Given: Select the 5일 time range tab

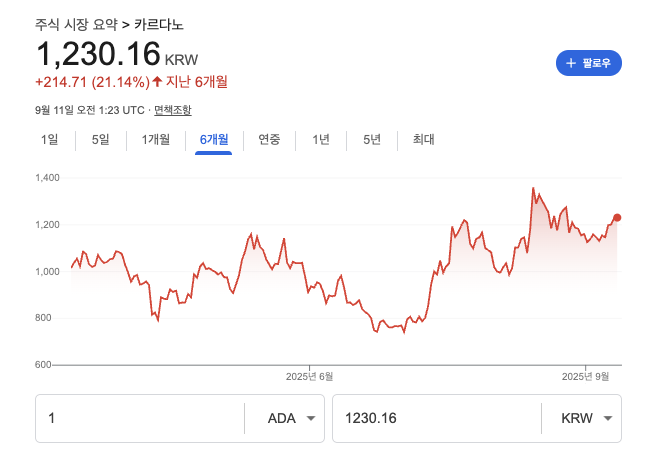Looking at the screenshot, I should pyautogui.click(x=101, y=140).
